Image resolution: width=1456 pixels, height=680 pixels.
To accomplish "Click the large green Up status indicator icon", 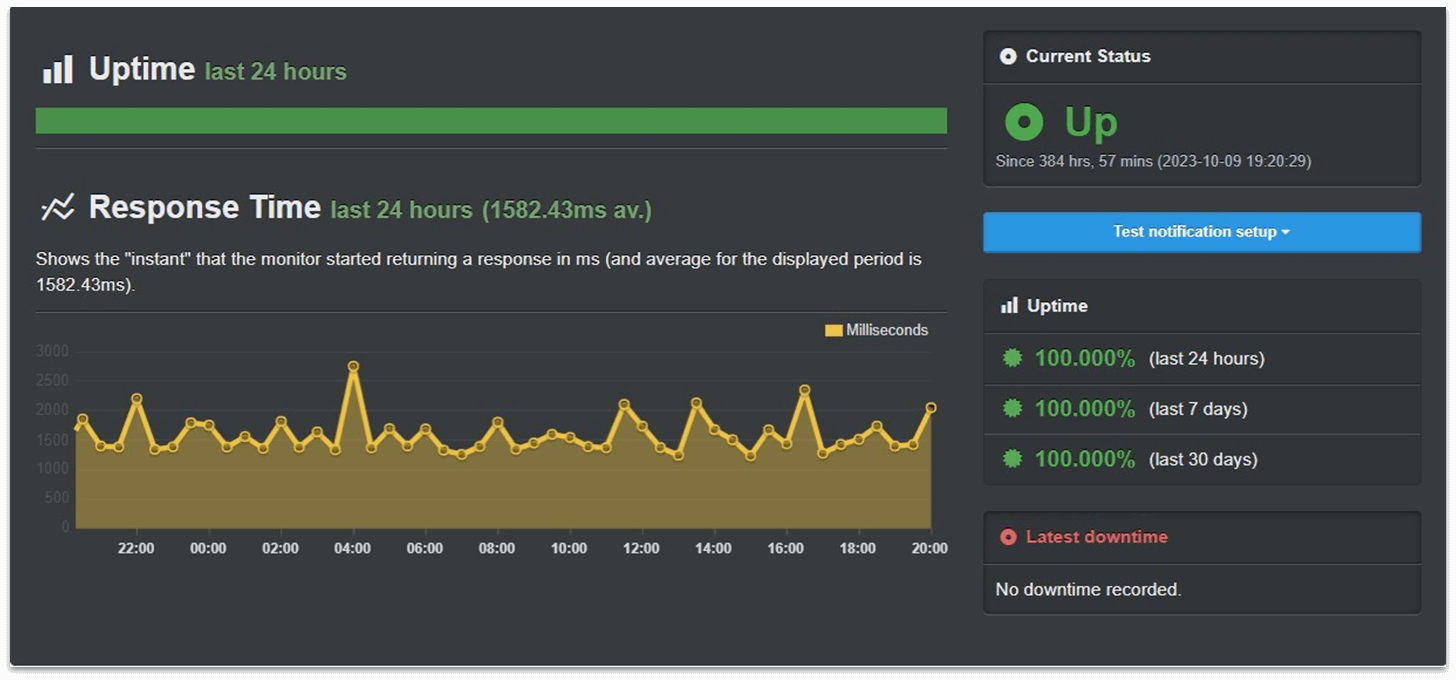I will [x=1024, y=122].
